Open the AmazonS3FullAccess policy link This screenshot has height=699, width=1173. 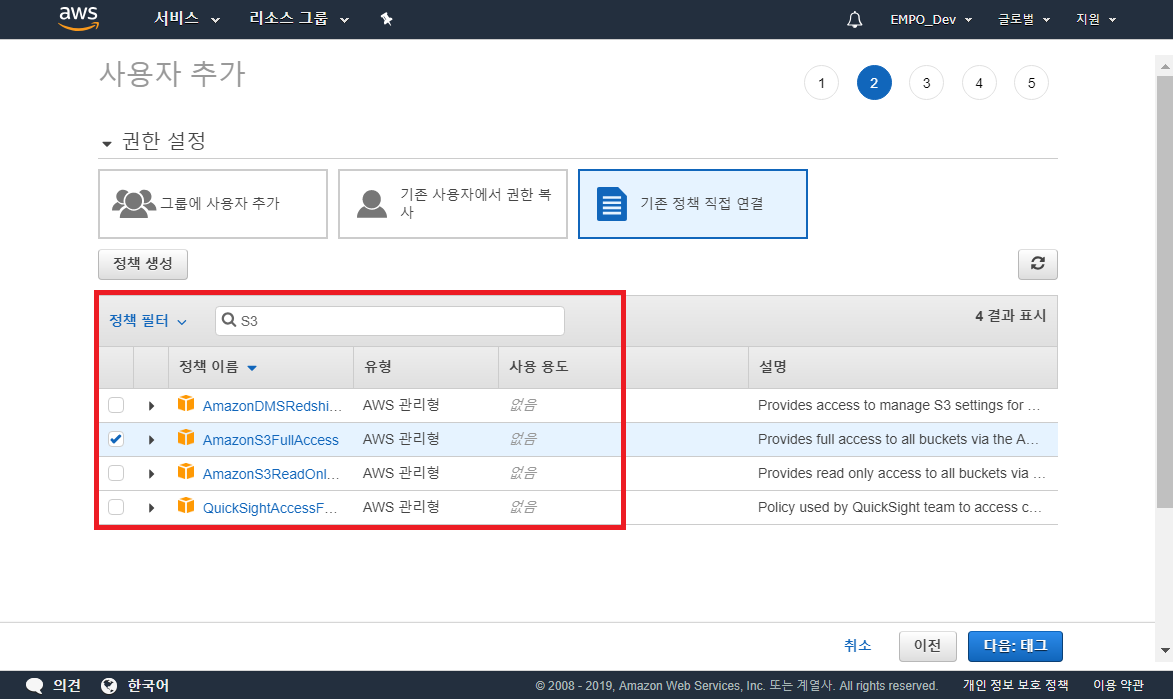tap(271, 440)
